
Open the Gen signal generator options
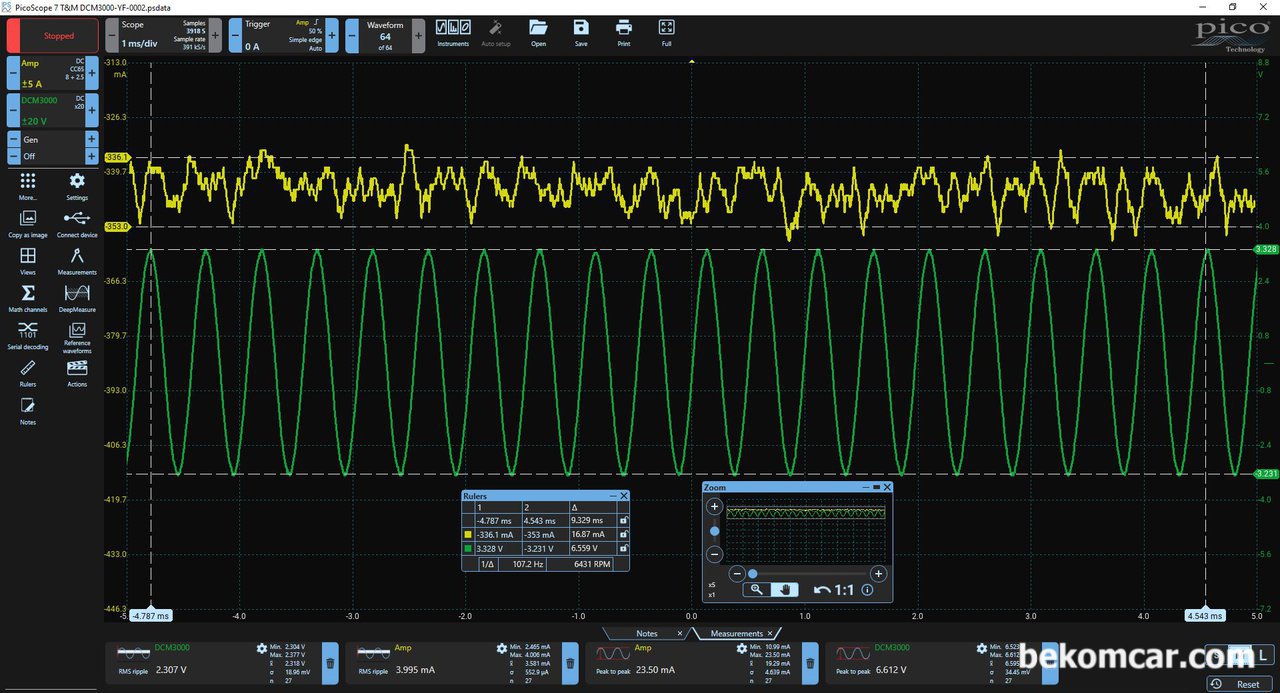(x=53, y=140)
